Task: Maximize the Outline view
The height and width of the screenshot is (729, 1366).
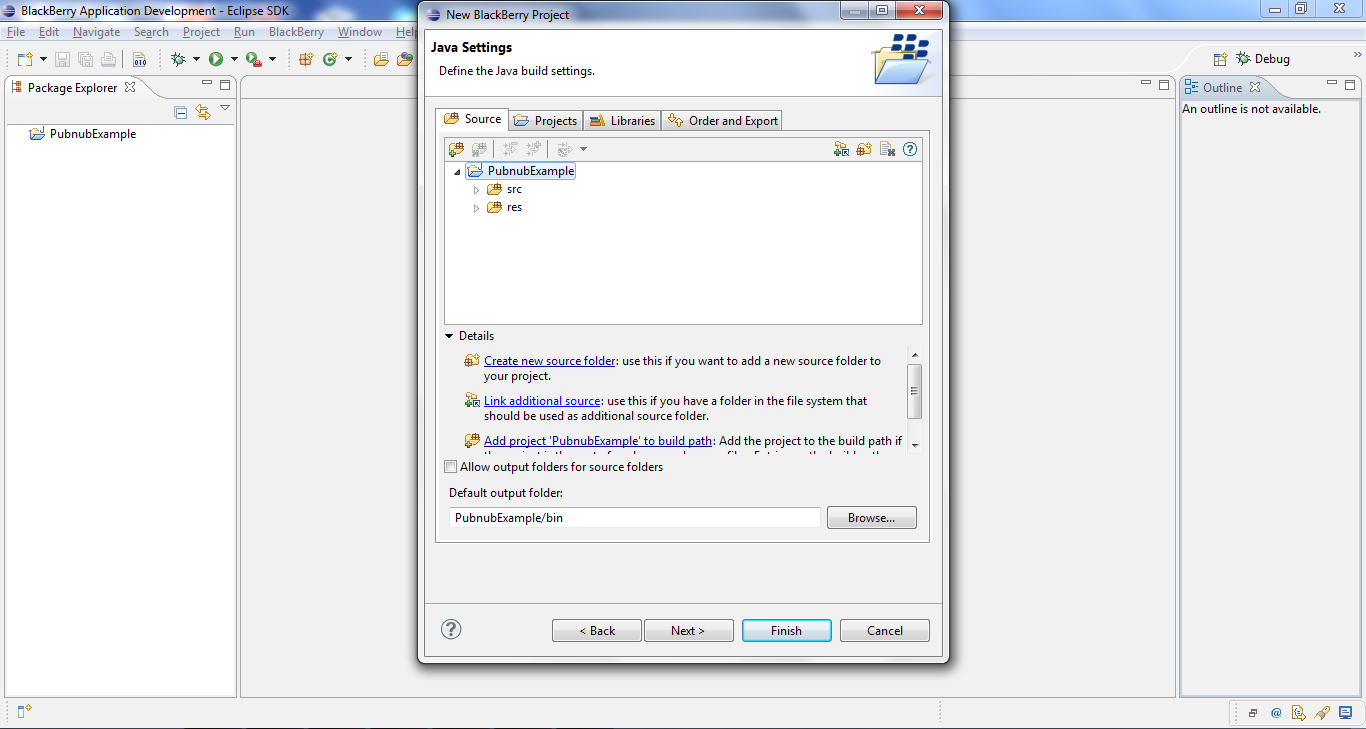Action: coord(1351,84)
